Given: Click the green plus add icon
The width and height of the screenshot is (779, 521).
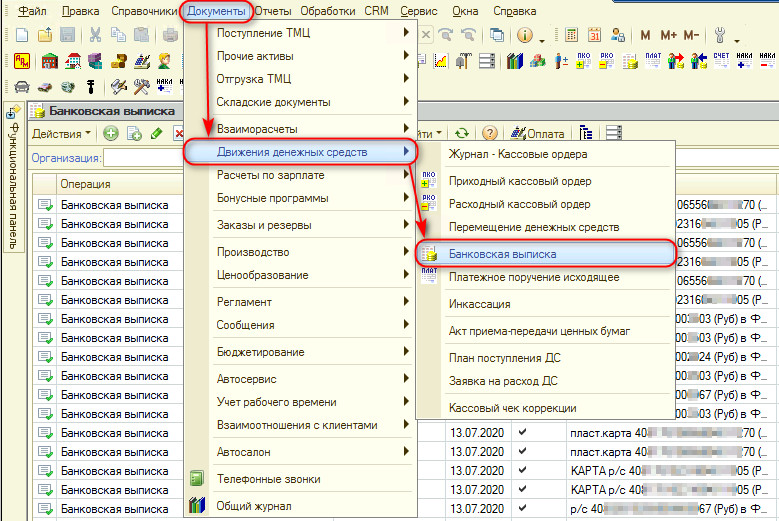Looking at the screenshot, I should [111, 134].
